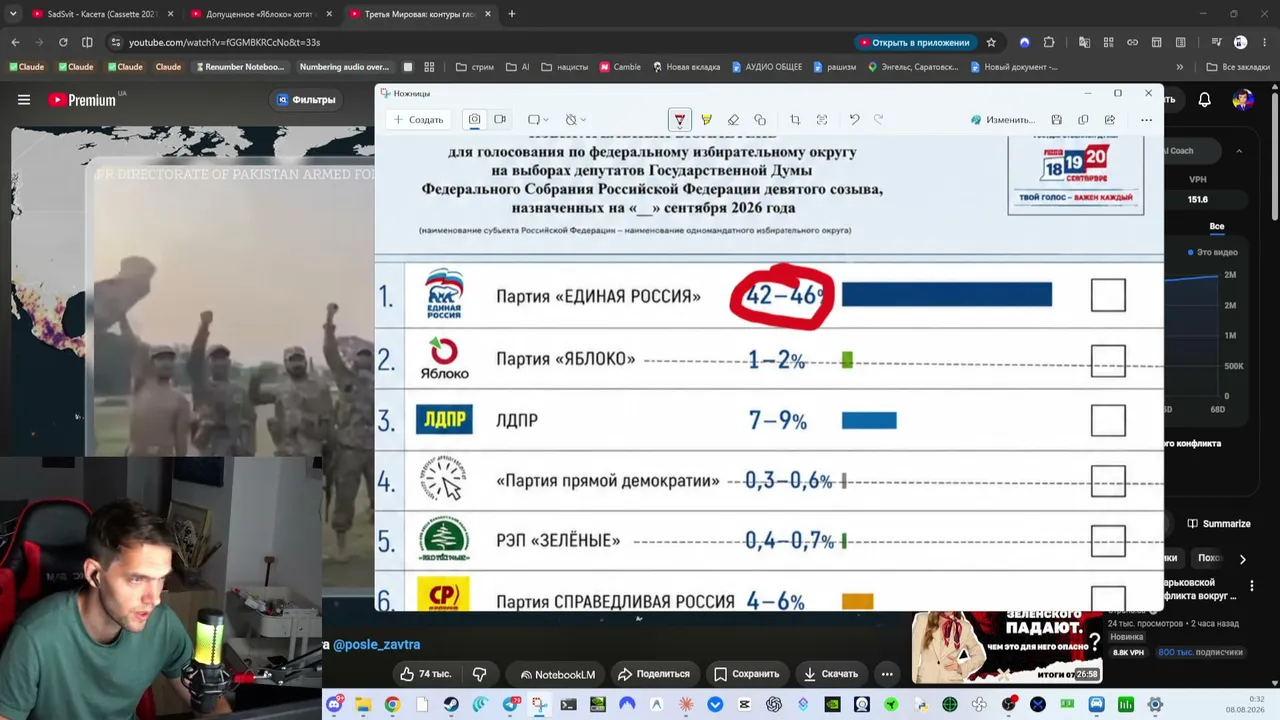The width and height of the screenshot is (1280, 720).
Task: Tick the ЛДПР ballot checkbox
Action: [1108, 420]
